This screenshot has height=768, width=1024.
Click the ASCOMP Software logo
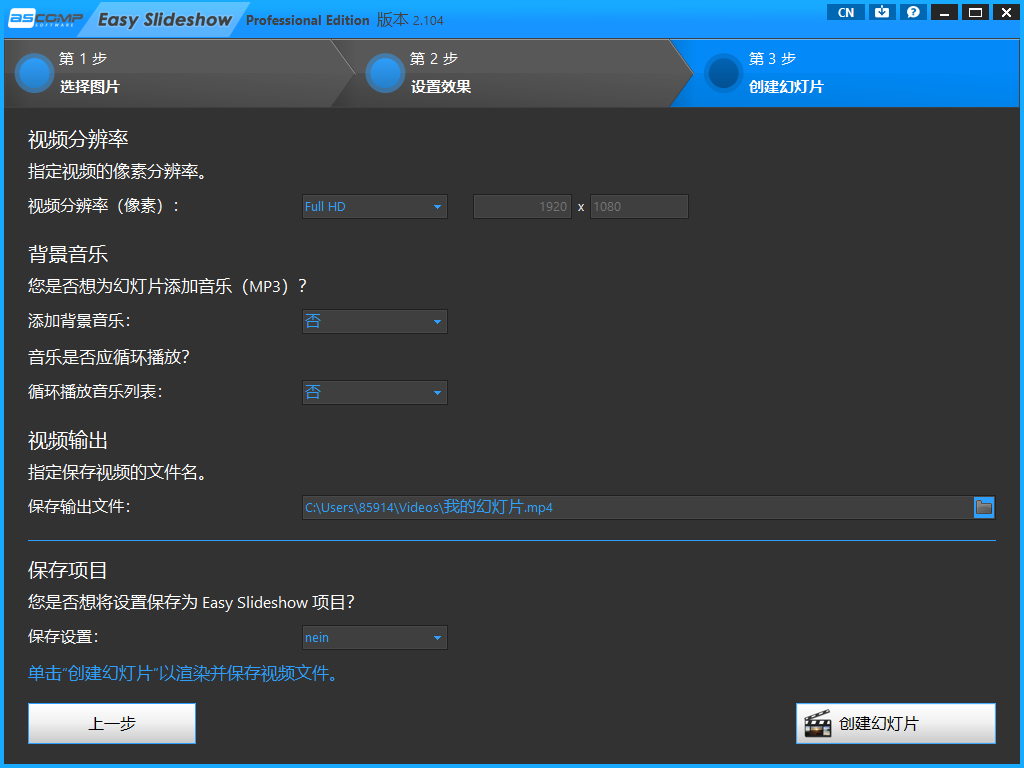click(x=44, y=19)
